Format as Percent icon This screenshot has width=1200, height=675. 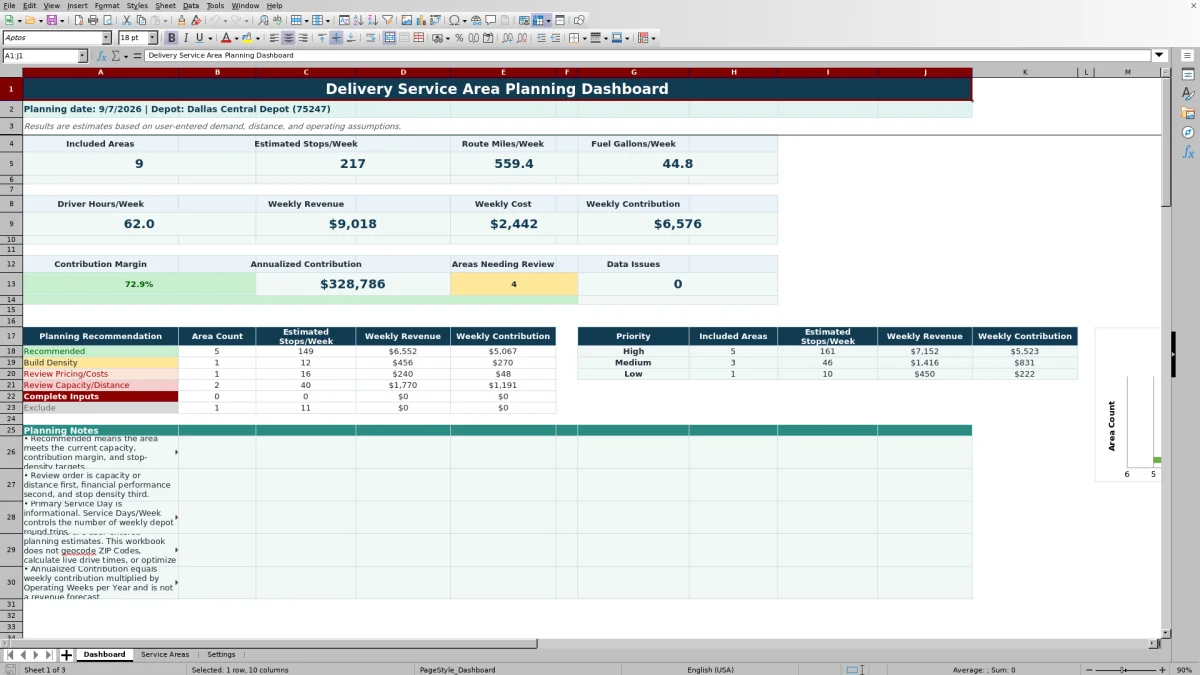pyautogui.click(x=459, y=38)
